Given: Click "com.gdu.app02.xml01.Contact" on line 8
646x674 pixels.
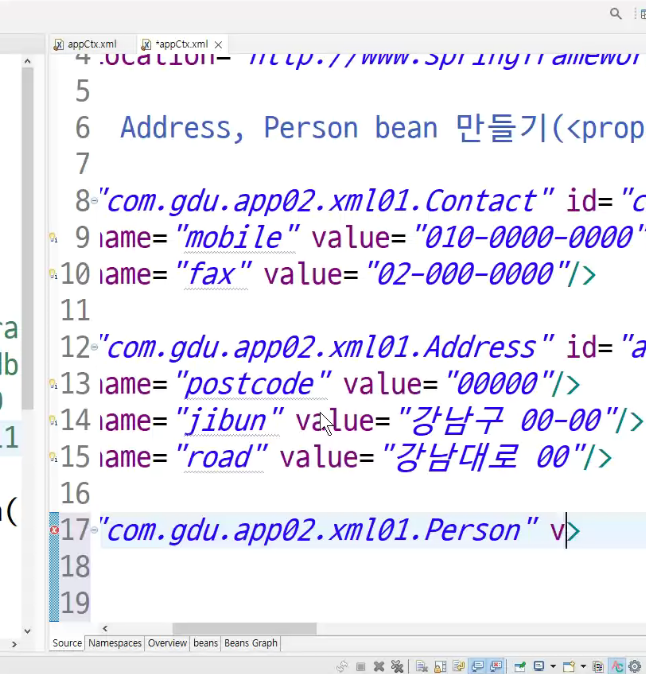Looking at the screenshot, I should pyautogui.click(x=326, y=201).
